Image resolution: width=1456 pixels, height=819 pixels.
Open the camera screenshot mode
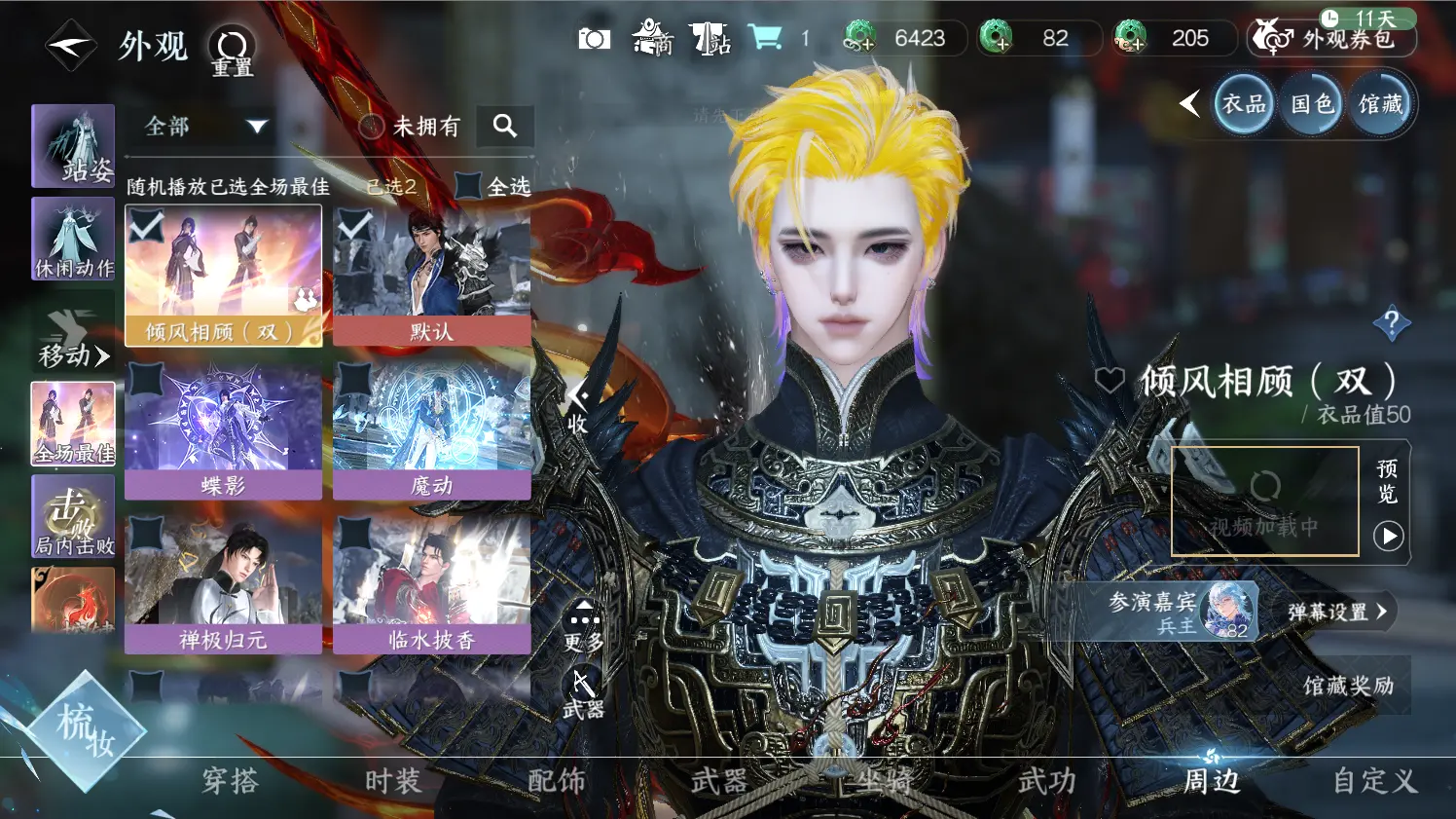[594, 39]
